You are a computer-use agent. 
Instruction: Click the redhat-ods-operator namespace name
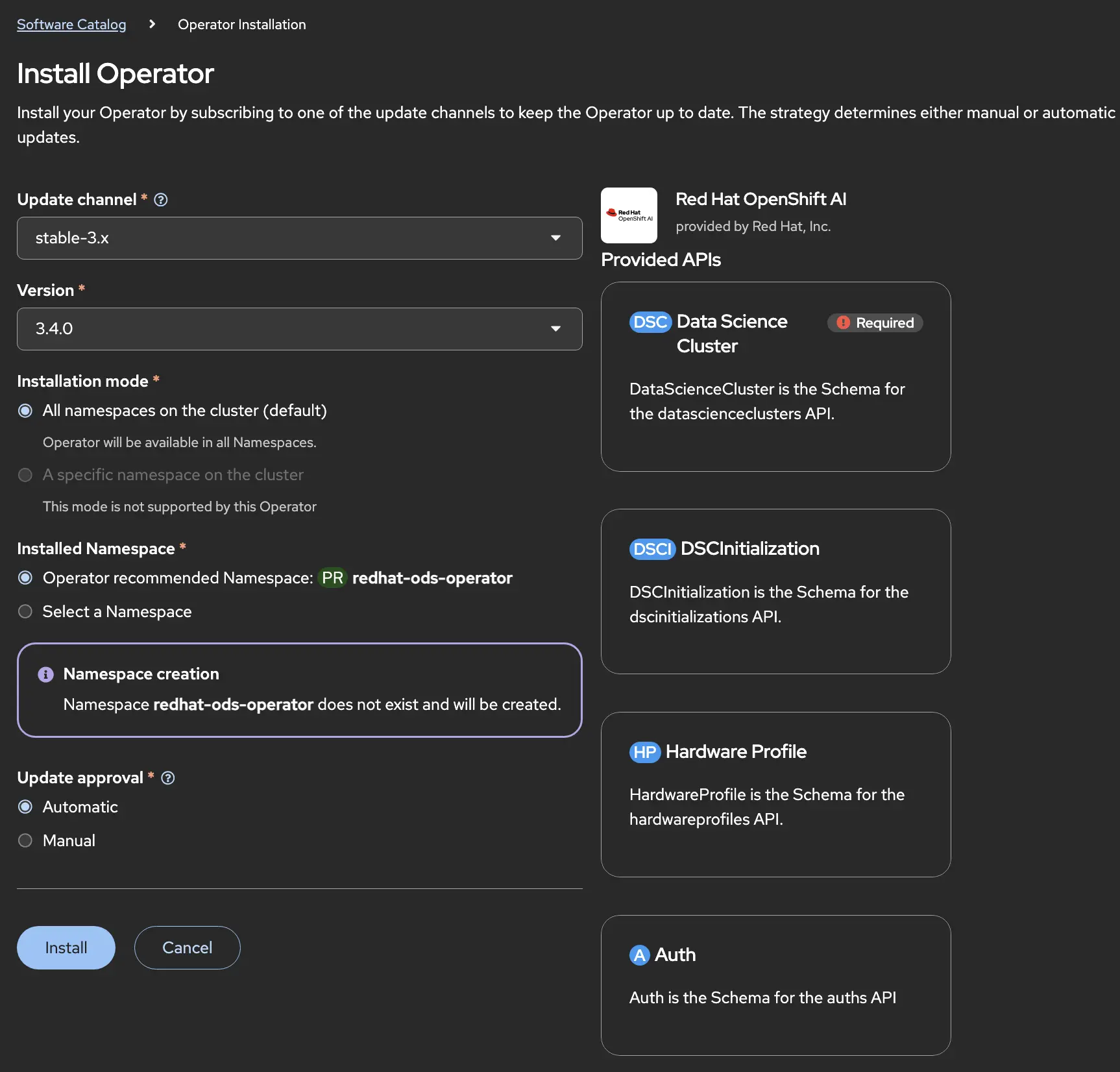coord(432,578)
